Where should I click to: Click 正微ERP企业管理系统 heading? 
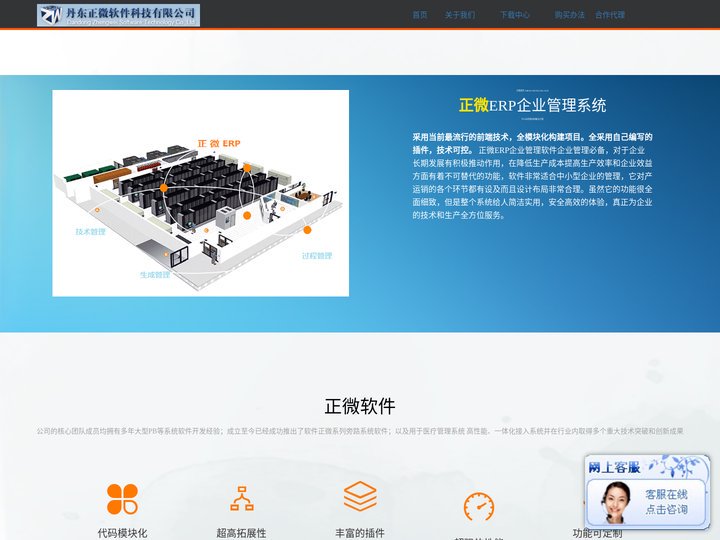pyautogui.click(x=533, y=105)
